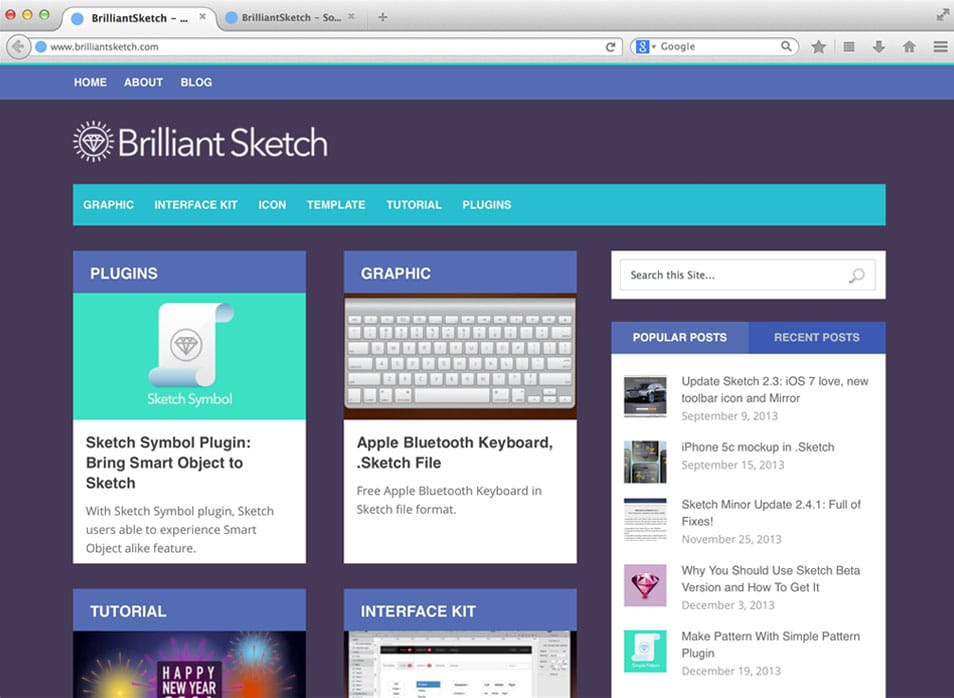This screenshot has height=698, width=954.
Task: Click the Brilliant Sketch diamond logo
Action: pos(93,141)
